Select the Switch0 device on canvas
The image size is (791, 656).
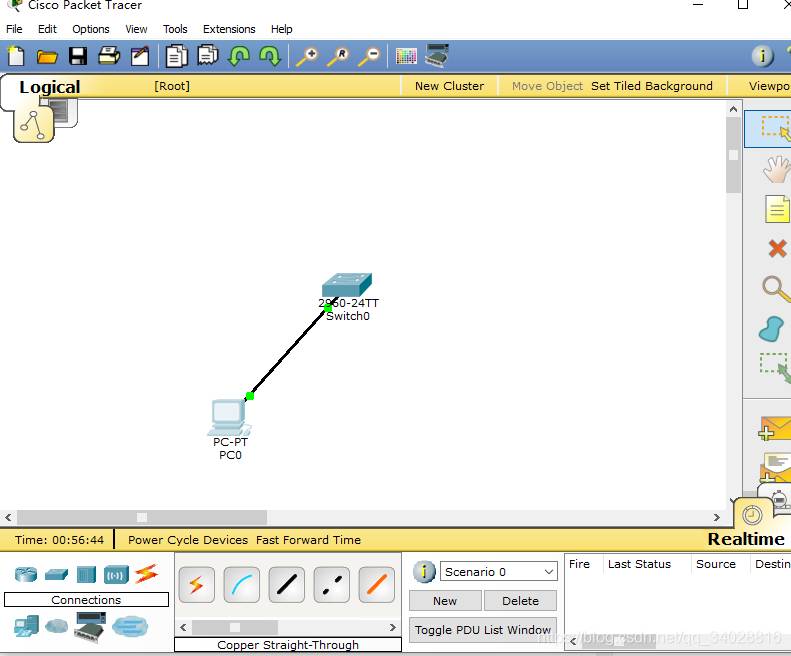pos(347,286)
